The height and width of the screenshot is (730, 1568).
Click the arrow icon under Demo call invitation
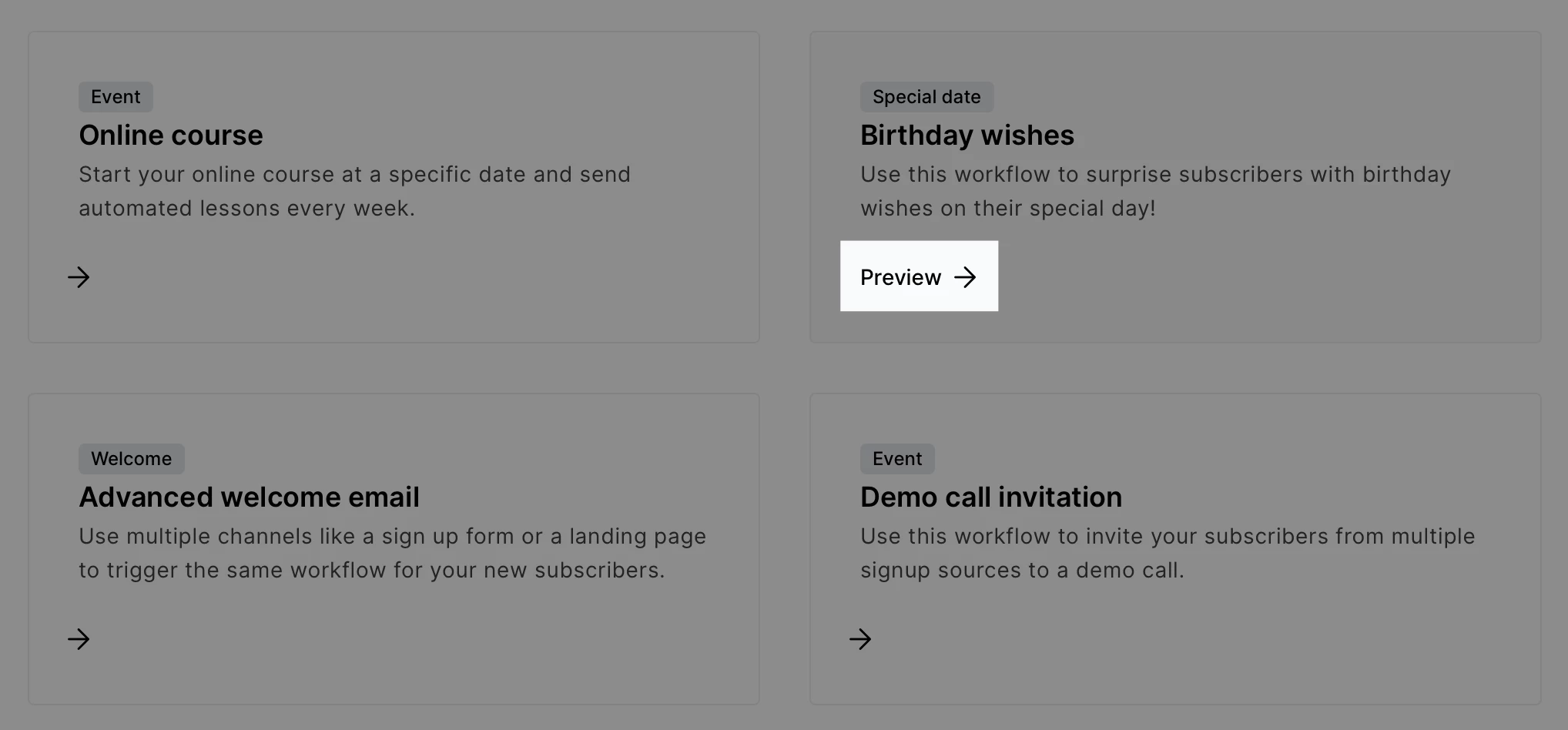[x=860, y=639]
